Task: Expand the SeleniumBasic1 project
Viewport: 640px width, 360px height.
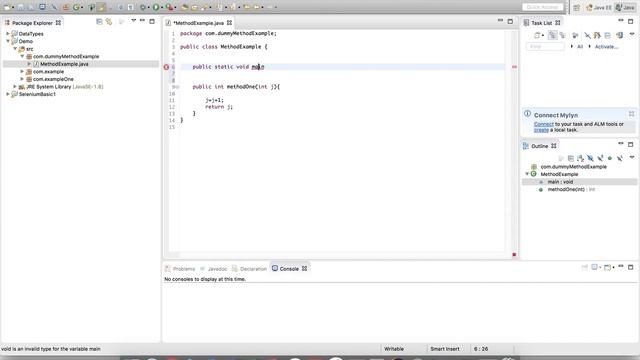Action: [8, 94]
